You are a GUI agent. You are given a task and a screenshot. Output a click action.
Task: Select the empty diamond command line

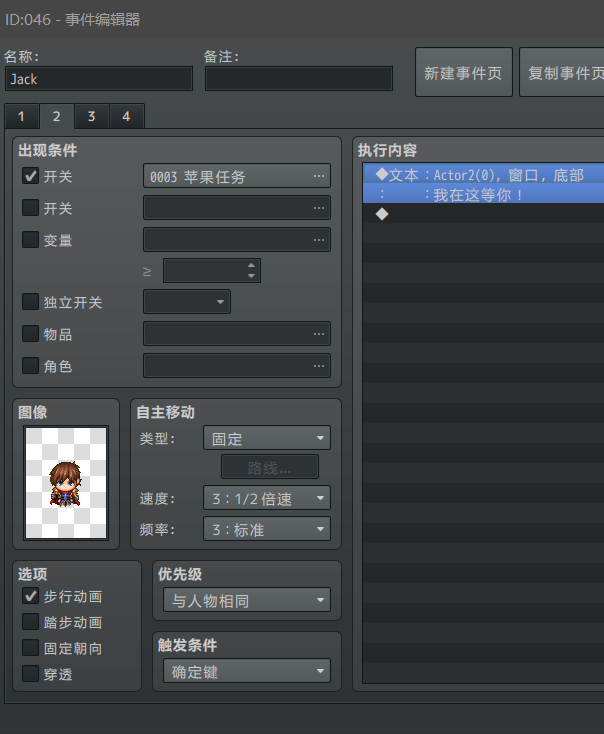483,214
